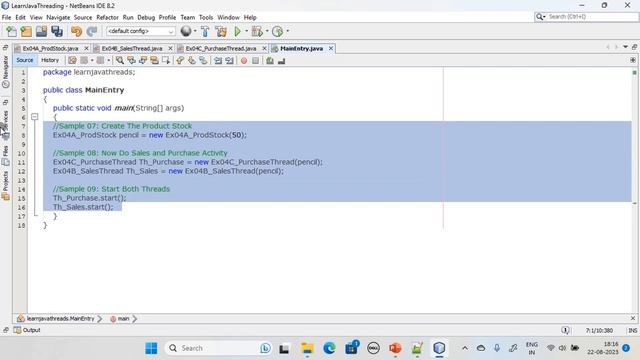Image resolution: width=640 pixels, height=360 pixels.
Task: Click the New File toolbar icon
Action: click(x=11, y=31)
